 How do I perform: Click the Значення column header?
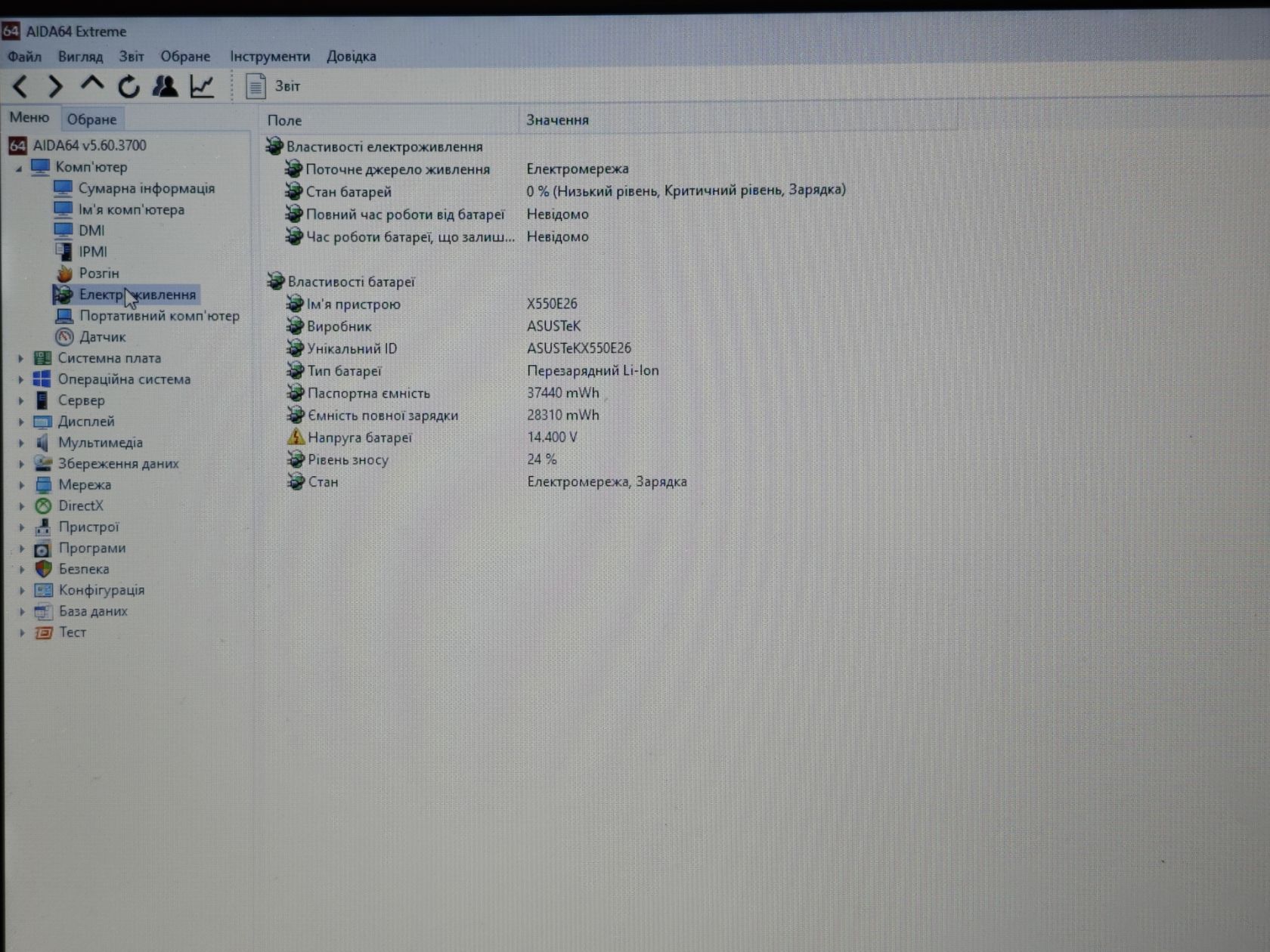coord(737,120)
